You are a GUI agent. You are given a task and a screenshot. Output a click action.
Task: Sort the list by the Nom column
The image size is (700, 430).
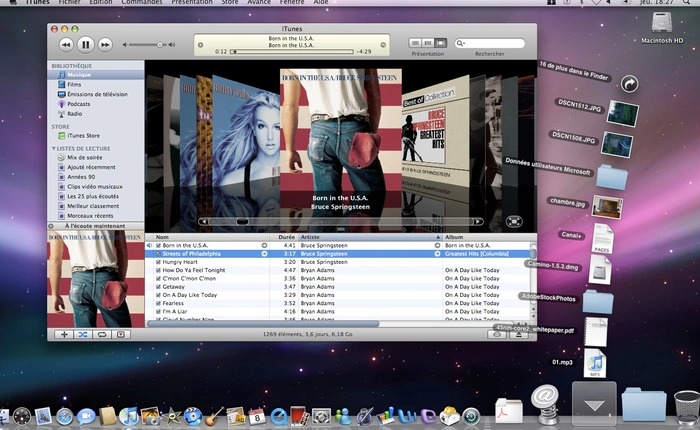210,237
